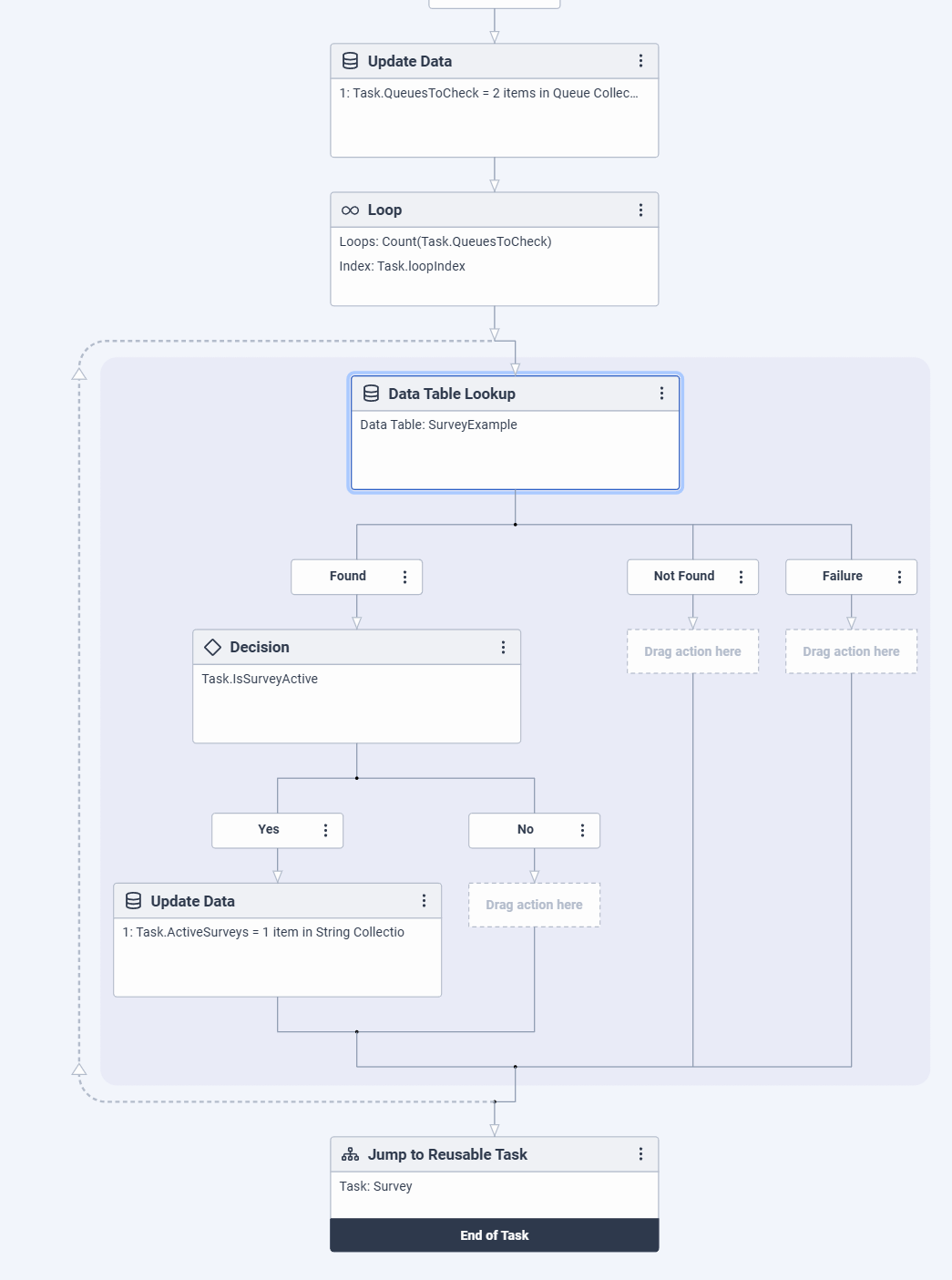Viewport: 952px width, 1280px height.
Task: Click the Data Table Lookup database icon
Action: pos(371,394)
